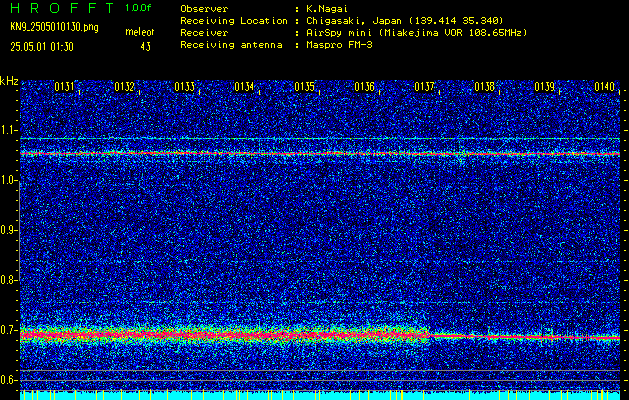Image resolution: width=629 pixels, height=400 pixels.
Task: Click the 0.9 frequency axis label
Action: (8, 230)
